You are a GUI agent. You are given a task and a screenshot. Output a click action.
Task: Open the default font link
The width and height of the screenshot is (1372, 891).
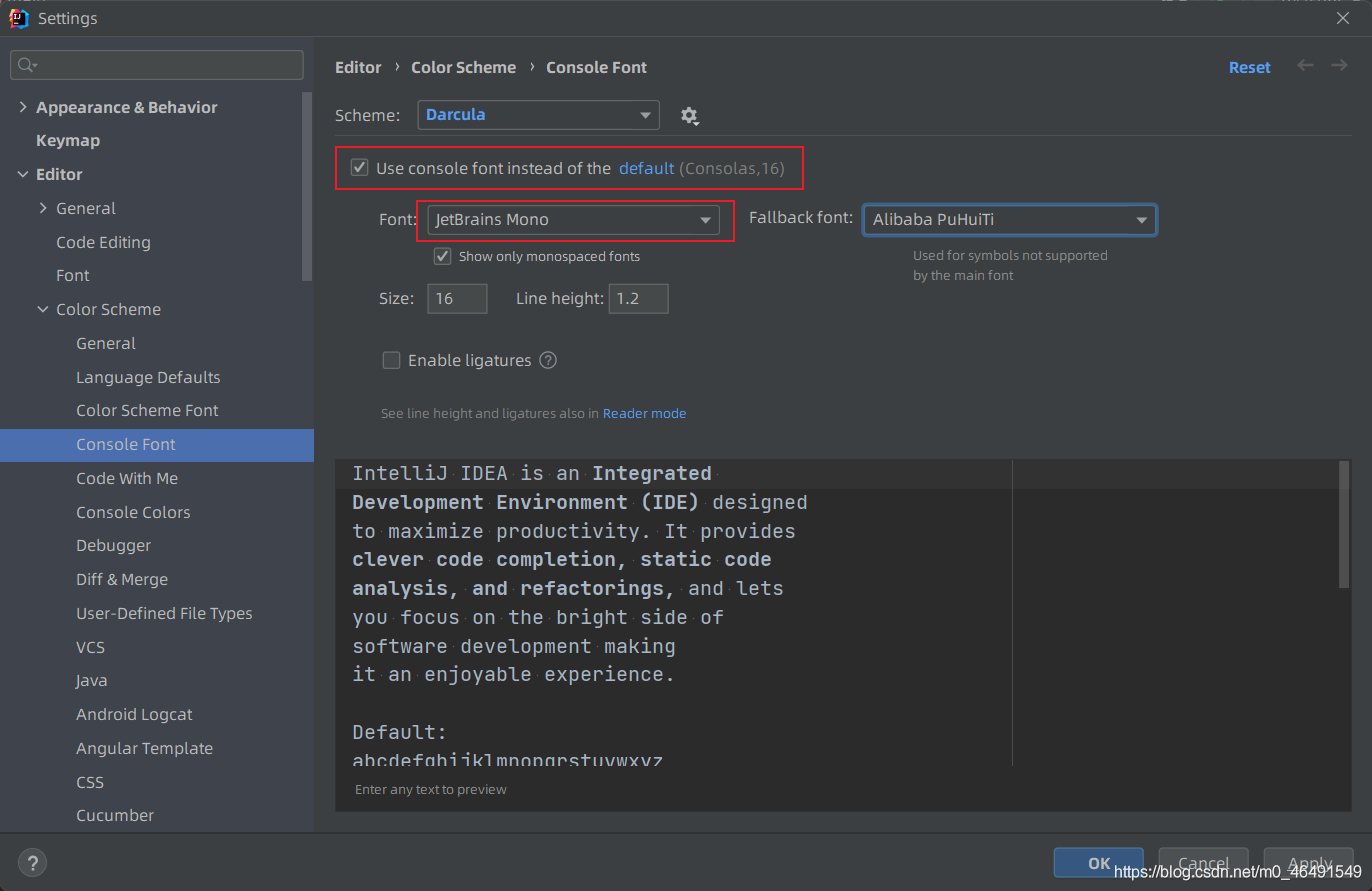(x=647, y=168)
